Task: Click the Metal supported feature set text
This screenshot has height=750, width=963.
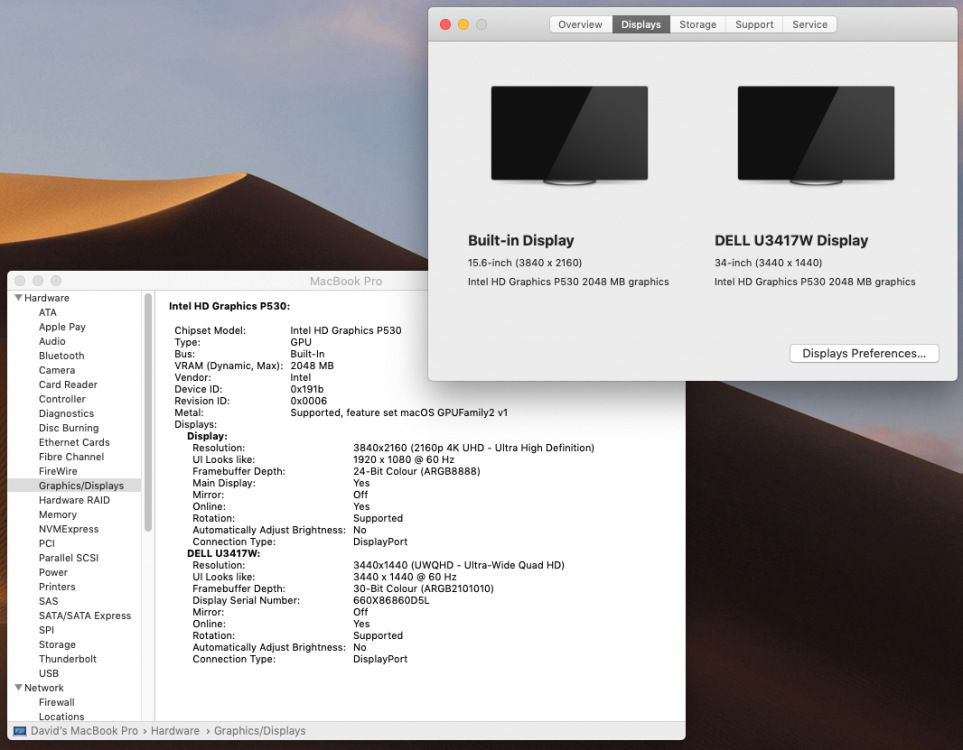Action: pyautogui.click(x=399, y=413)
